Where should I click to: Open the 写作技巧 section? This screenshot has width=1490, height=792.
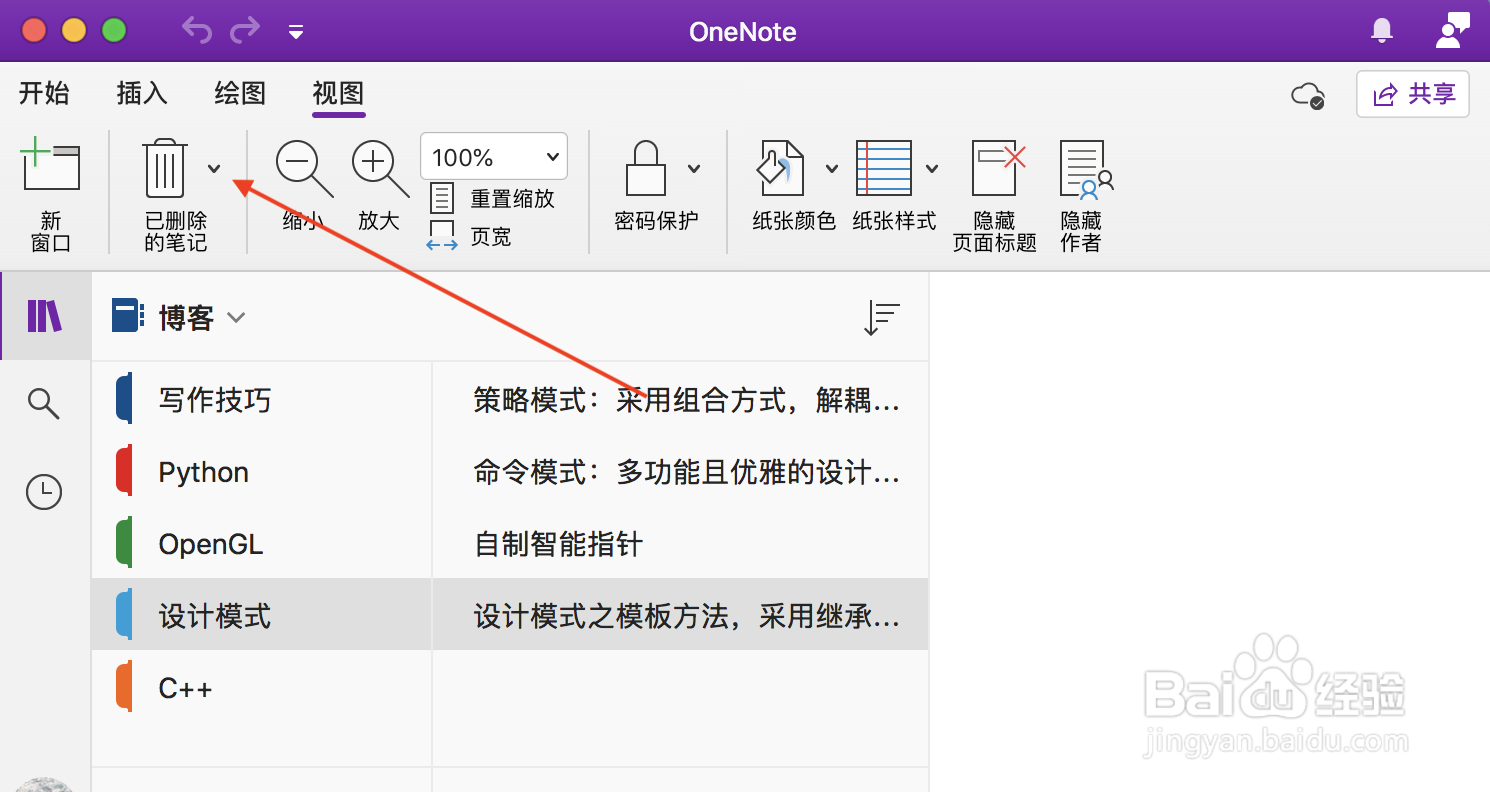click(x=261, y=400)
